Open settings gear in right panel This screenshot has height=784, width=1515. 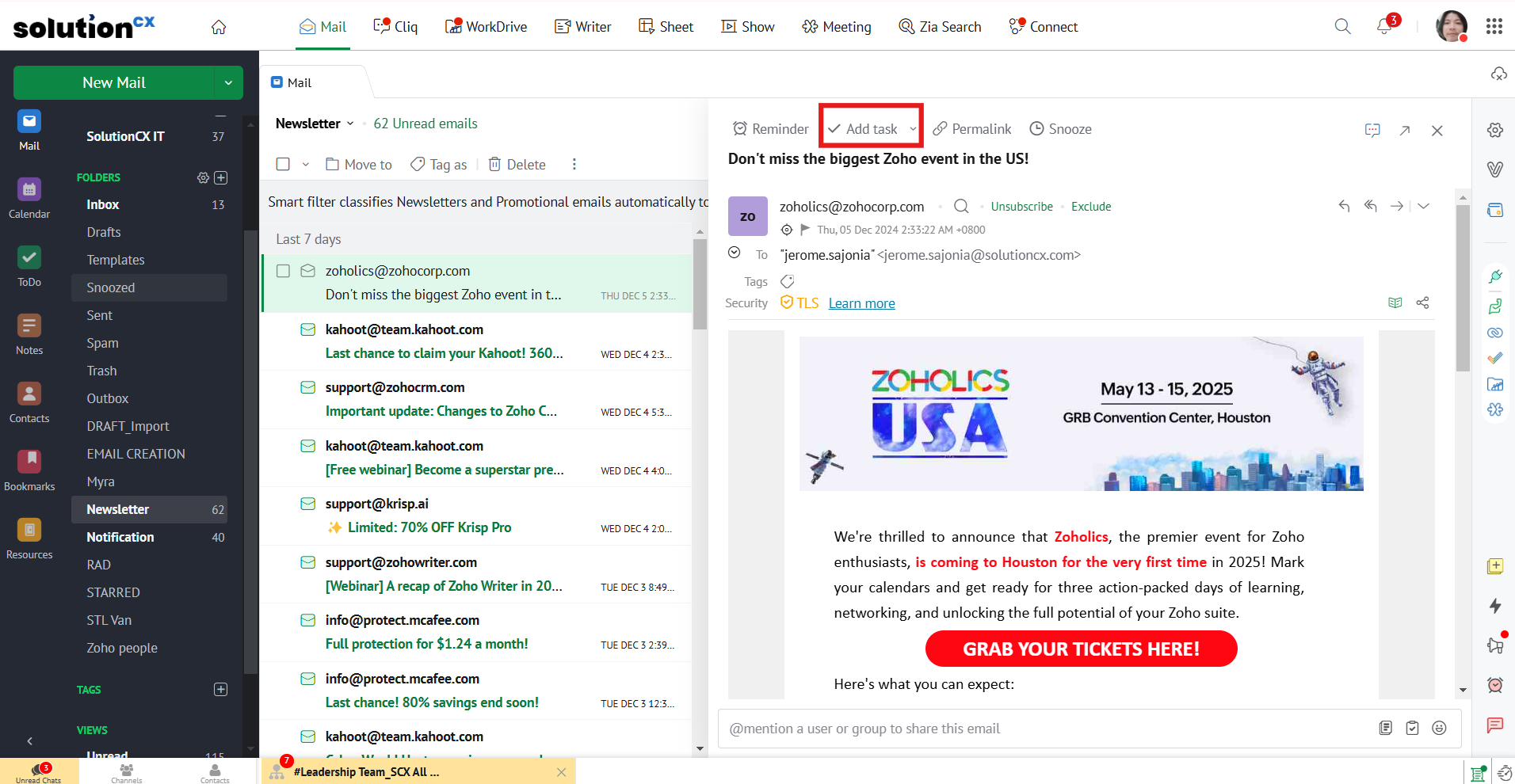[x=1495, y=130]
